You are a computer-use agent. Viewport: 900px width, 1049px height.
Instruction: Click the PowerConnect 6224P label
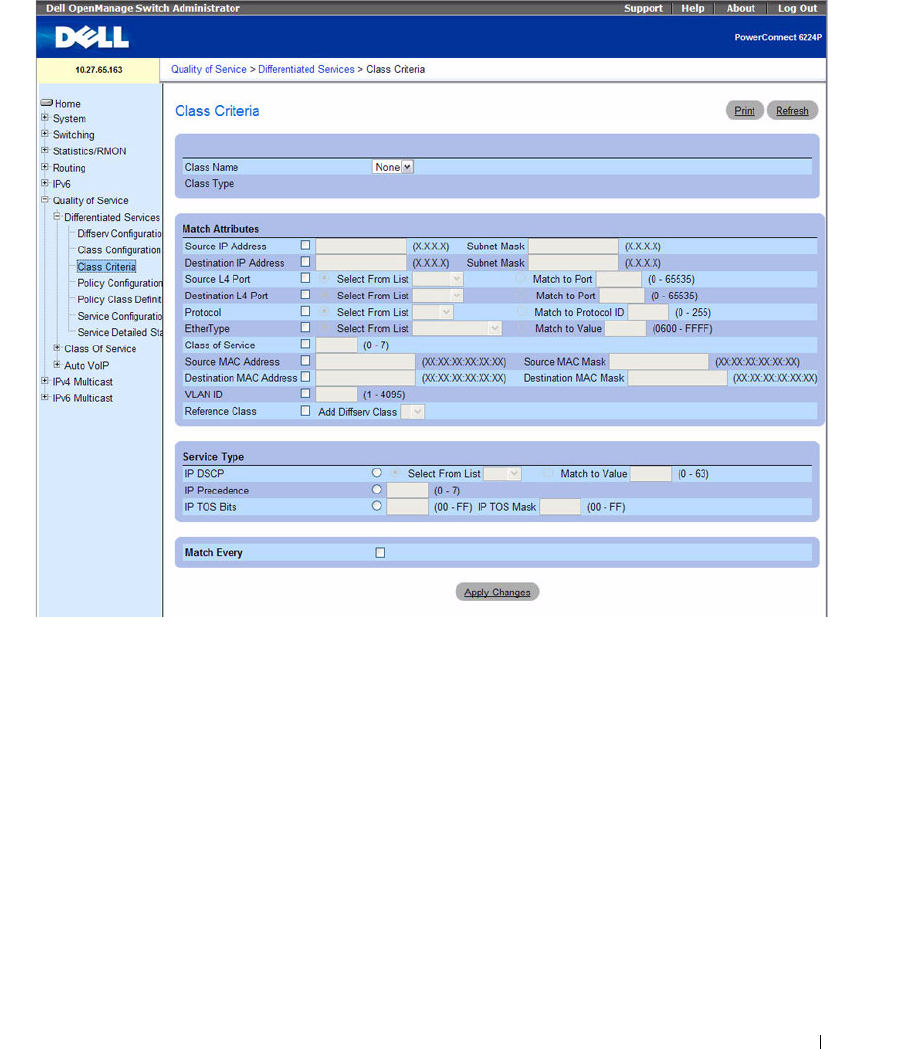pyautogui.click(x=778, y=37)
